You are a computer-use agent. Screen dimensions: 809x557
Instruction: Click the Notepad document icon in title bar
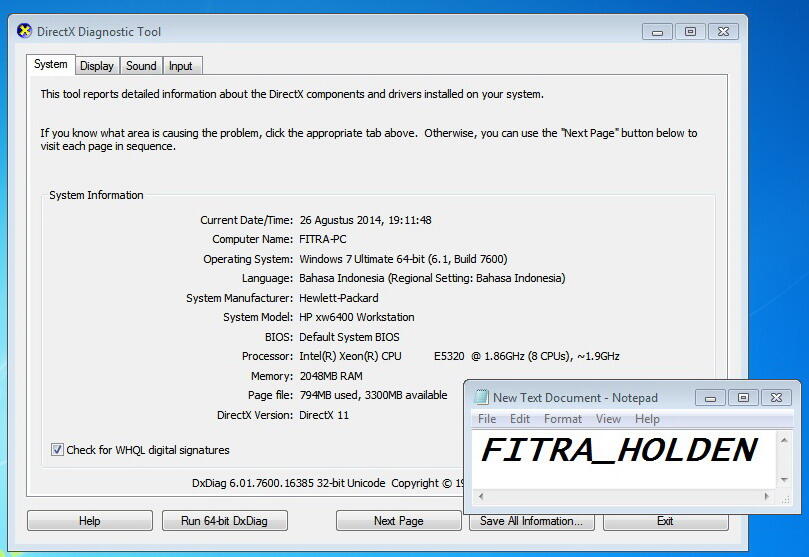pyautogui.click(x=481, y=397)
